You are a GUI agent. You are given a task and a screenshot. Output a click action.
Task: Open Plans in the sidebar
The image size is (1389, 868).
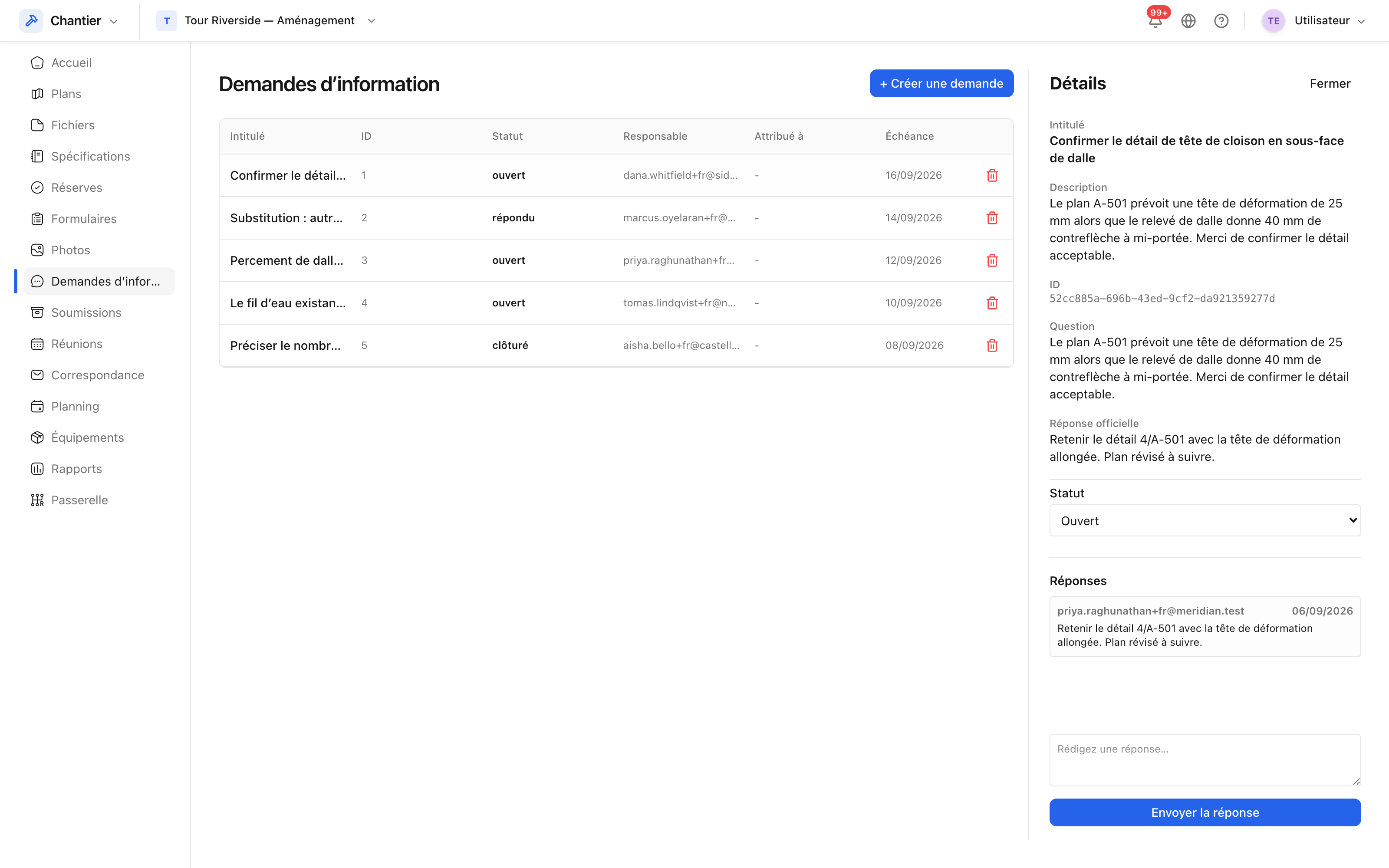tap(99, 94)
